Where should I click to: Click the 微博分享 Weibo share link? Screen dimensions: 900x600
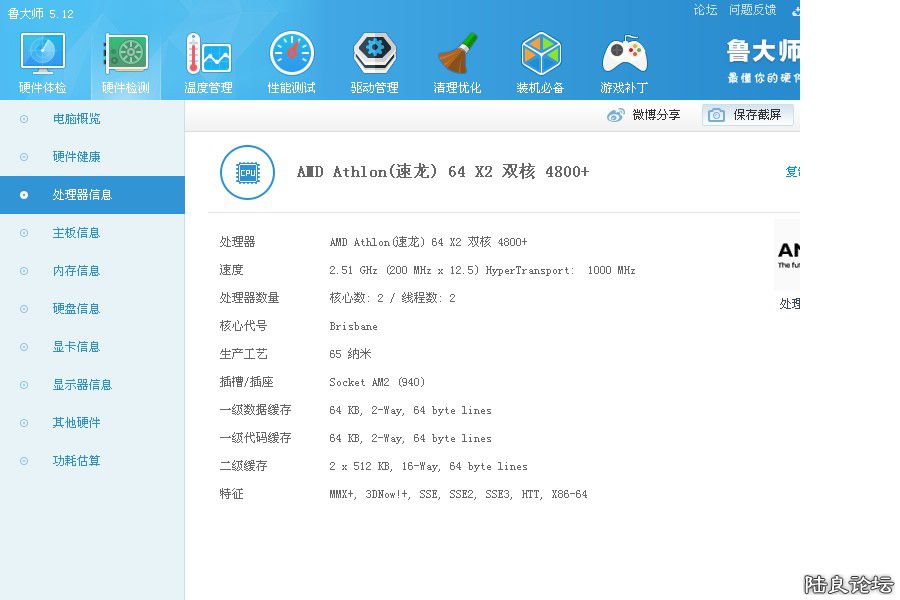(644, 115)
